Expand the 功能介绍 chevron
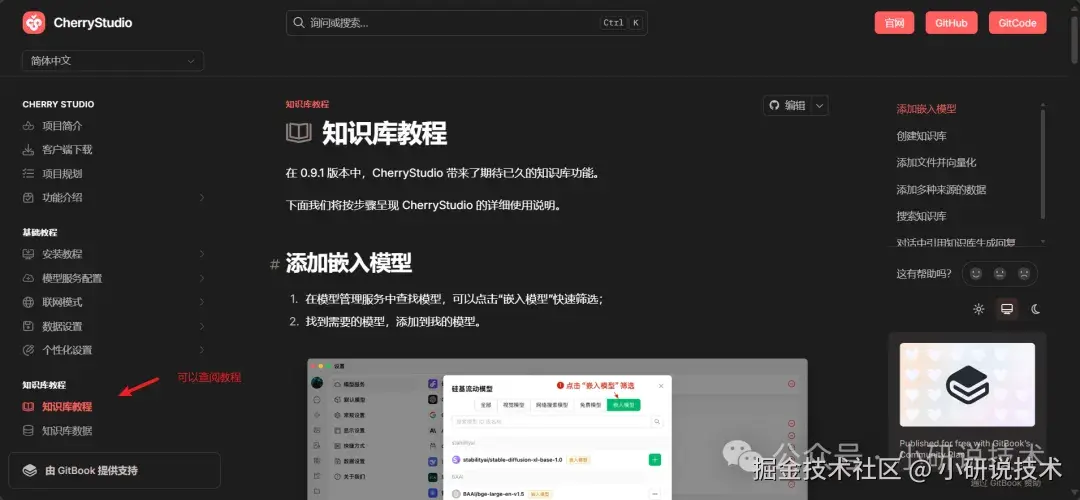The image size is (1080, 500). pos(202,198)
